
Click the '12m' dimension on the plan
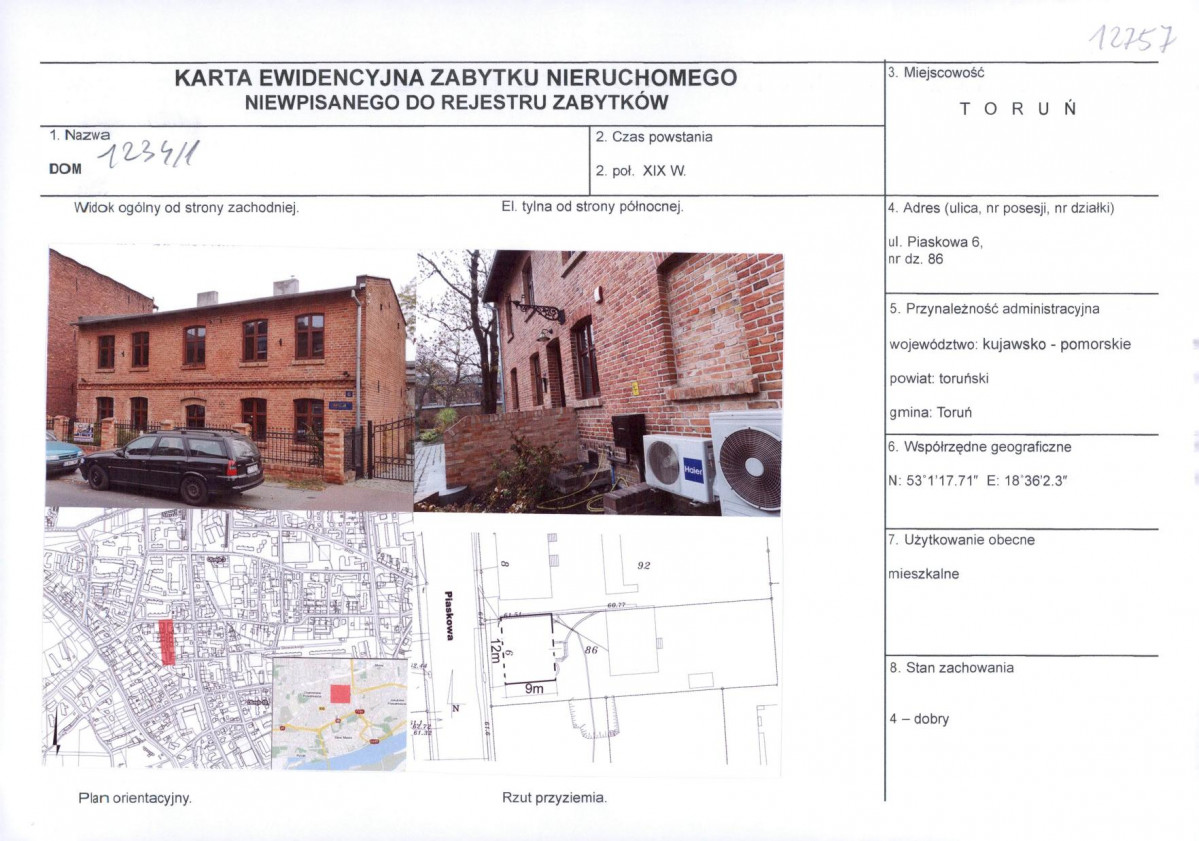click(498, 651)
